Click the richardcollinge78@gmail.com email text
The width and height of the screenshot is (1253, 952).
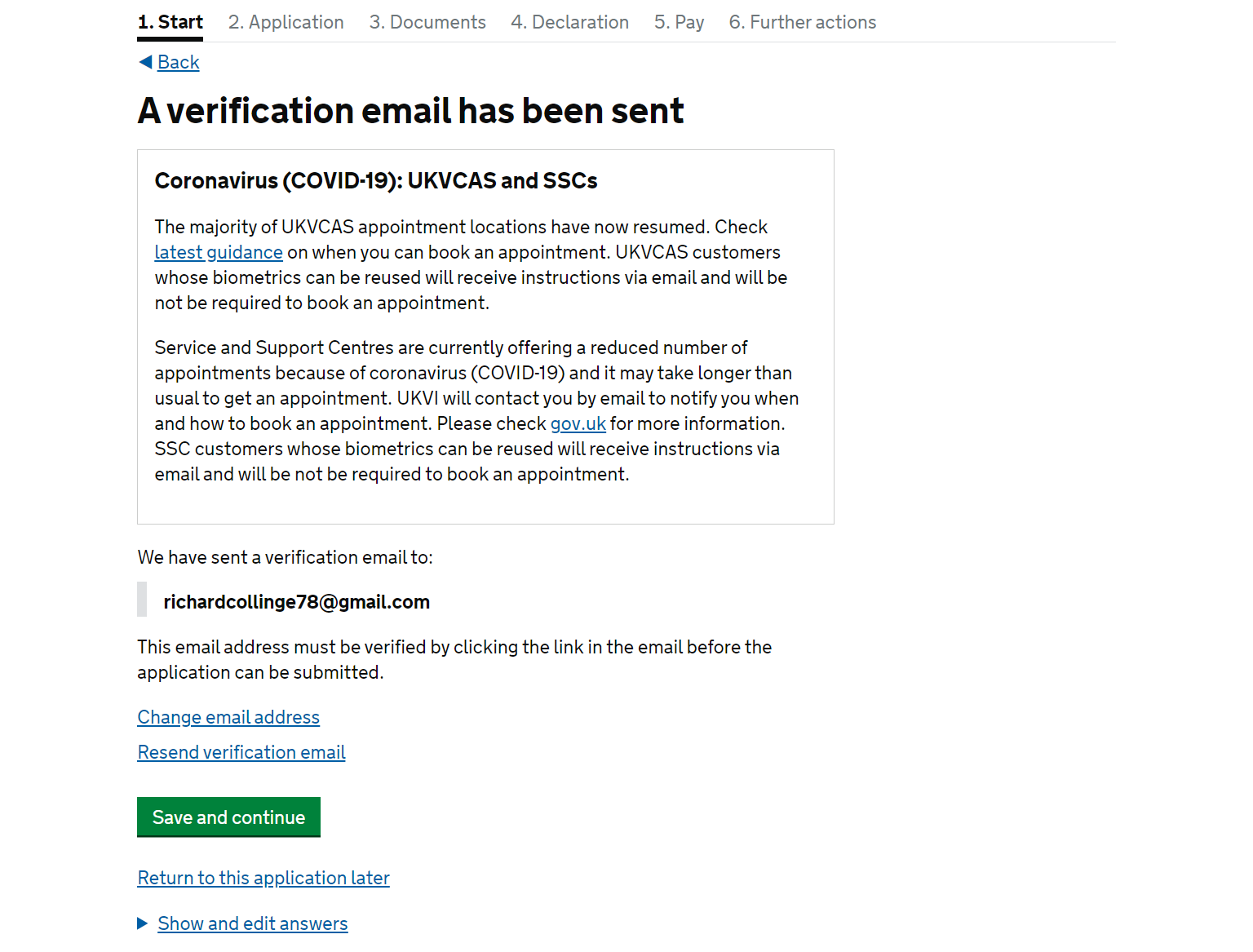point(297,602)
